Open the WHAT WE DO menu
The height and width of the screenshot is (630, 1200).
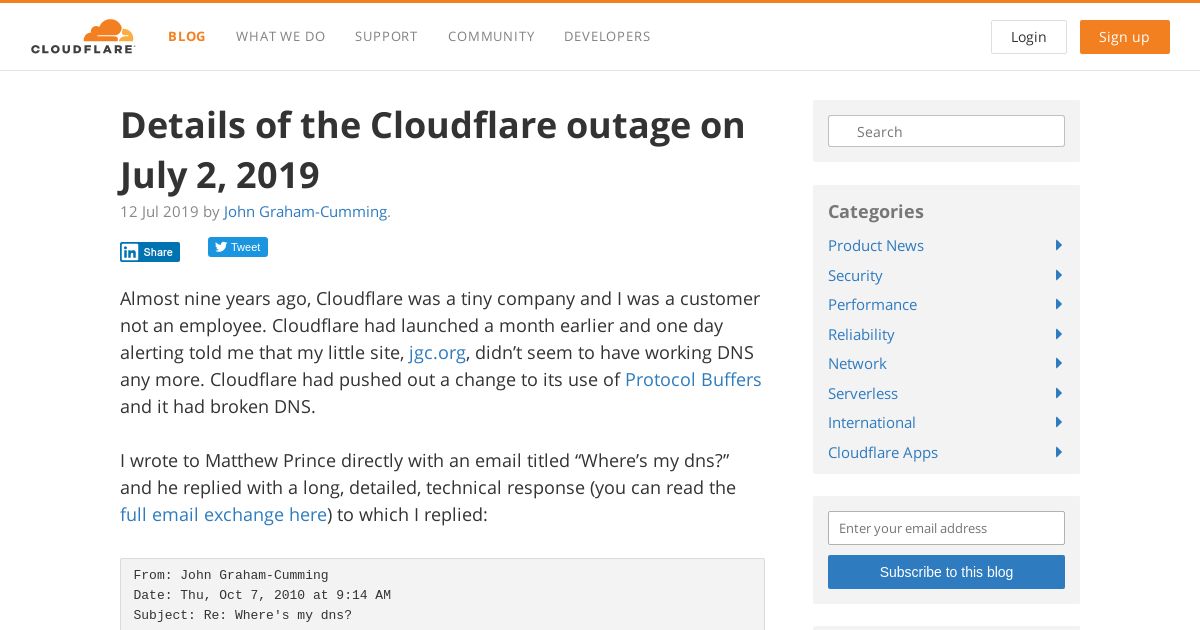281,37
